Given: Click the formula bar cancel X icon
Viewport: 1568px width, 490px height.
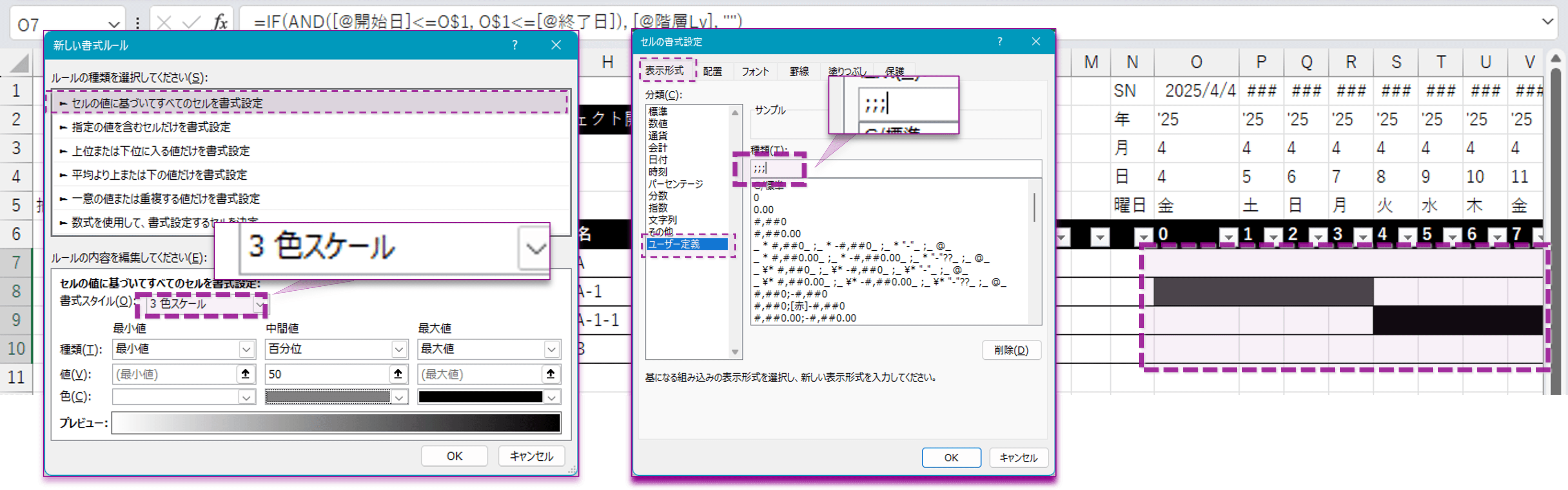Looking at the screenshot, I should tap(164, 23).
